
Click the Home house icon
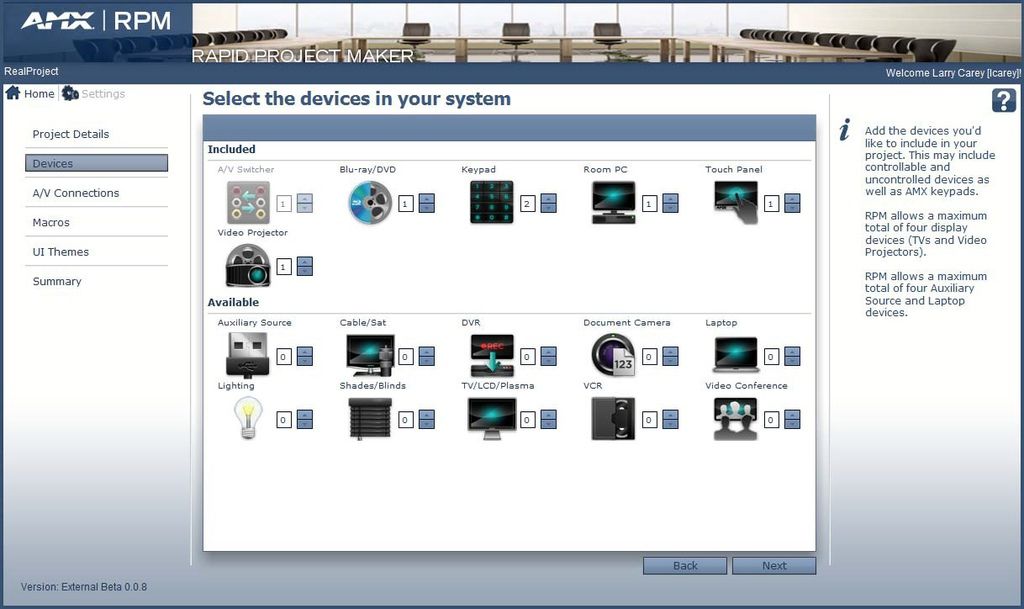pos(13,93)
